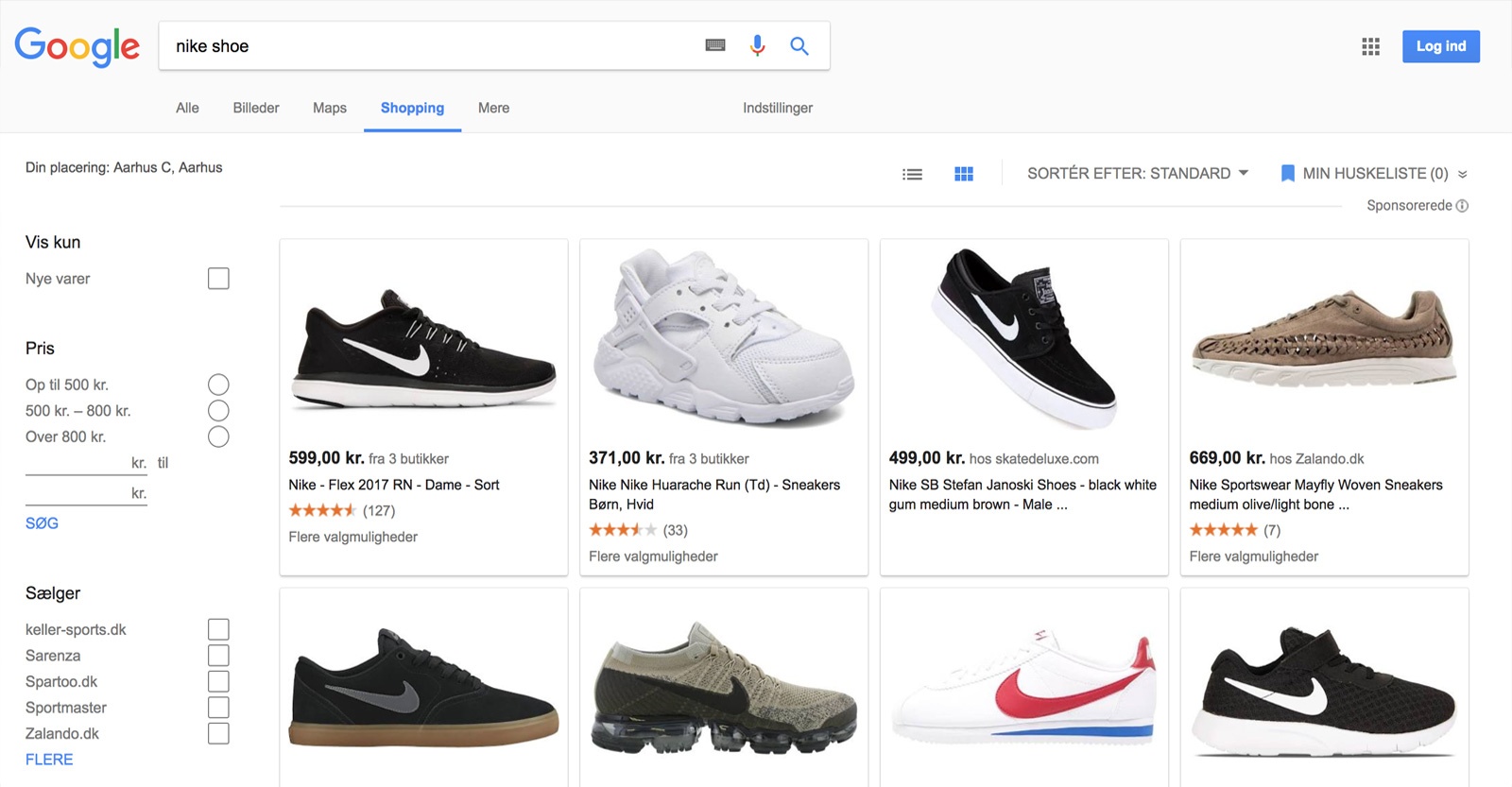Open the Mere menu
The height and width of the screenshot is (787, 1512).
pos(493,108)
